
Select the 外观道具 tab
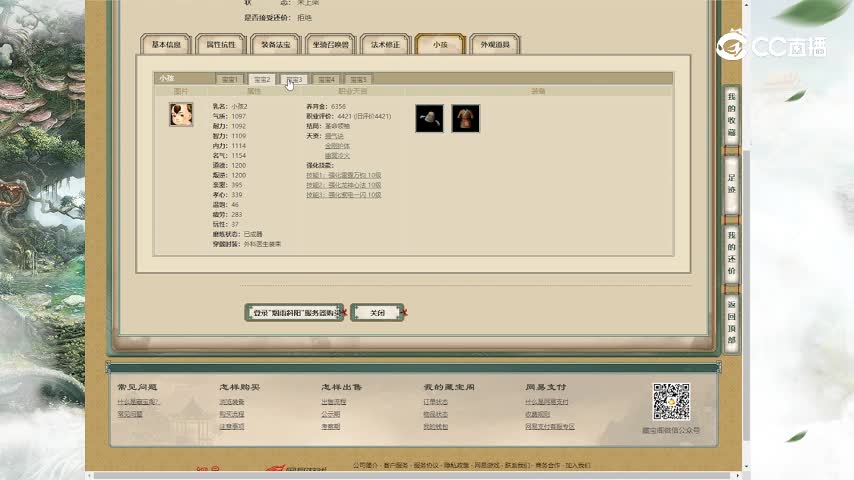click(494, 45)
